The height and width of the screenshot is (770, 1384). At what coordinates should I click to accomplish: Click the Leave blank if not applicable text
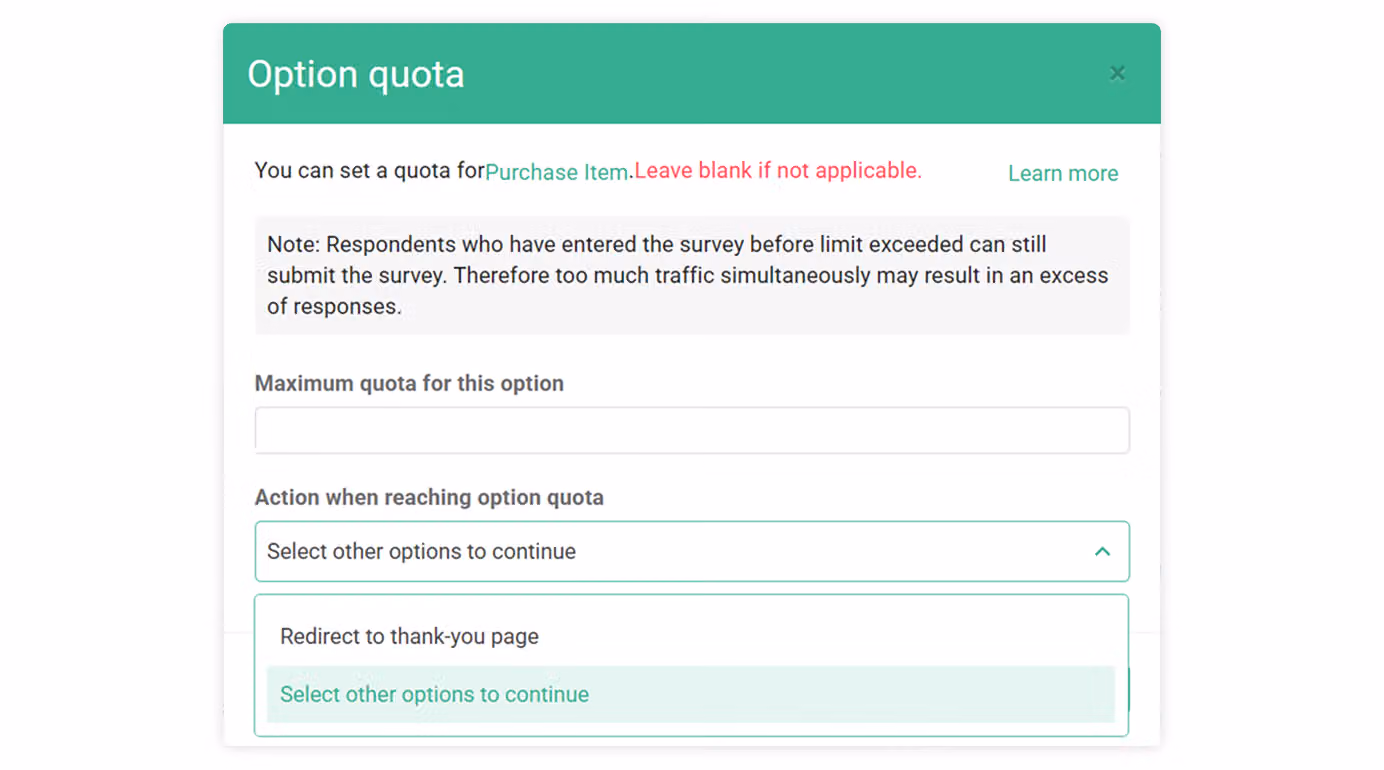coord(778,170)
